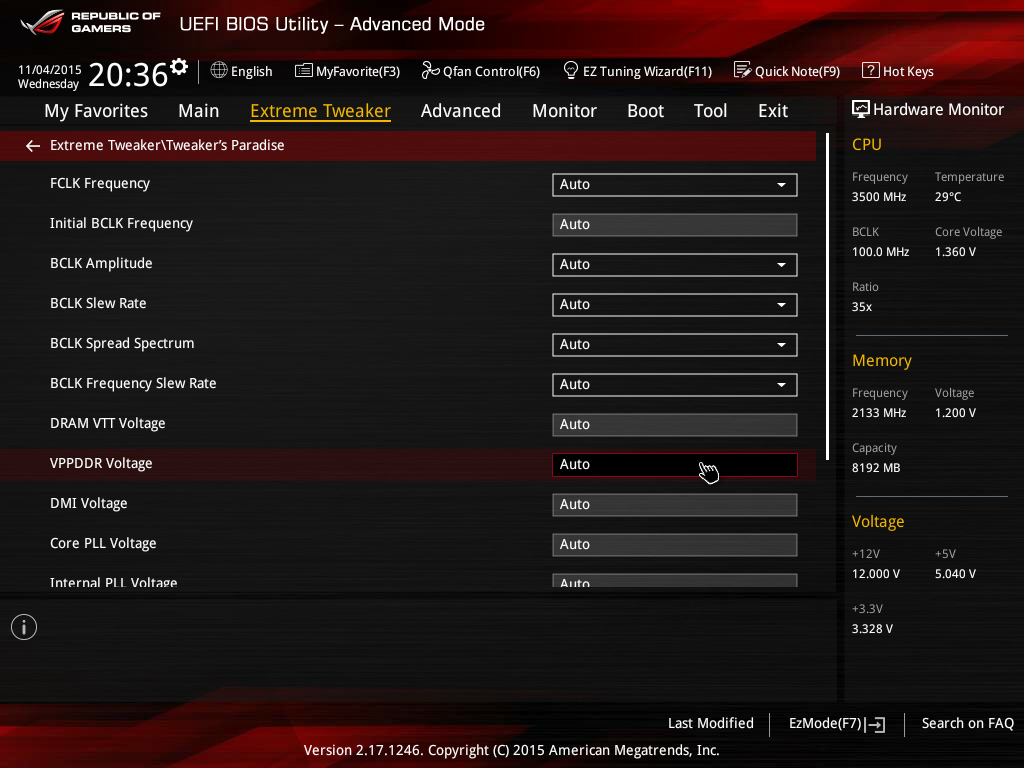Select the Exit tab
The image size is (1024, 768).
pos(773,111)
